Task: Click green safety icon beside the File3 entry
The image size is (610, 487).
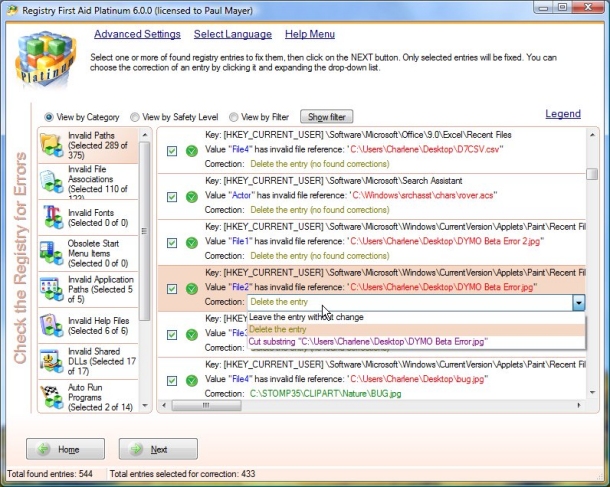Action: tap(191, 335)
